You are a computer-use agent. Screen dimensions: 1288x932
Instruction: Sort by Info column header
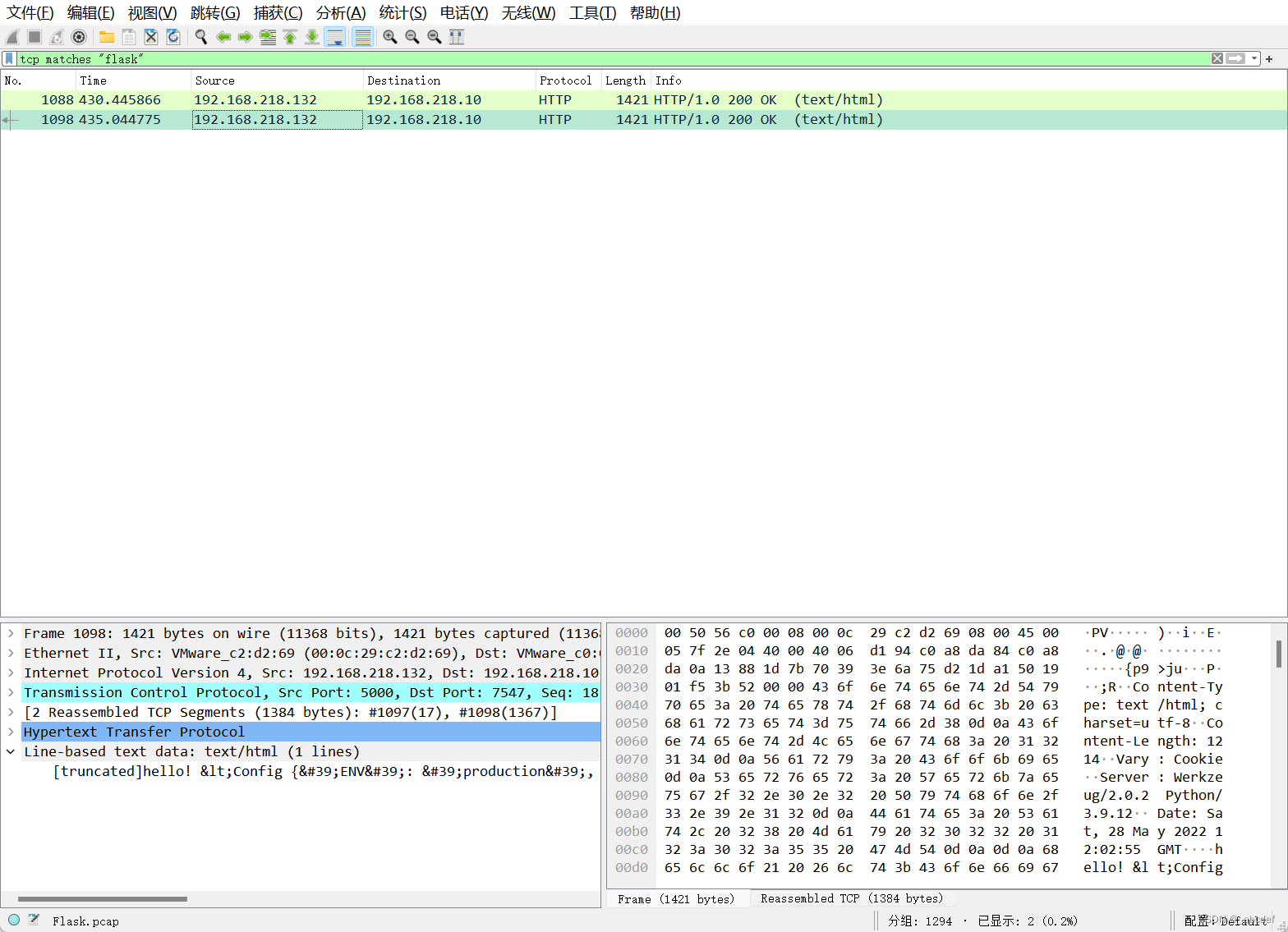(x=969, y=80)
